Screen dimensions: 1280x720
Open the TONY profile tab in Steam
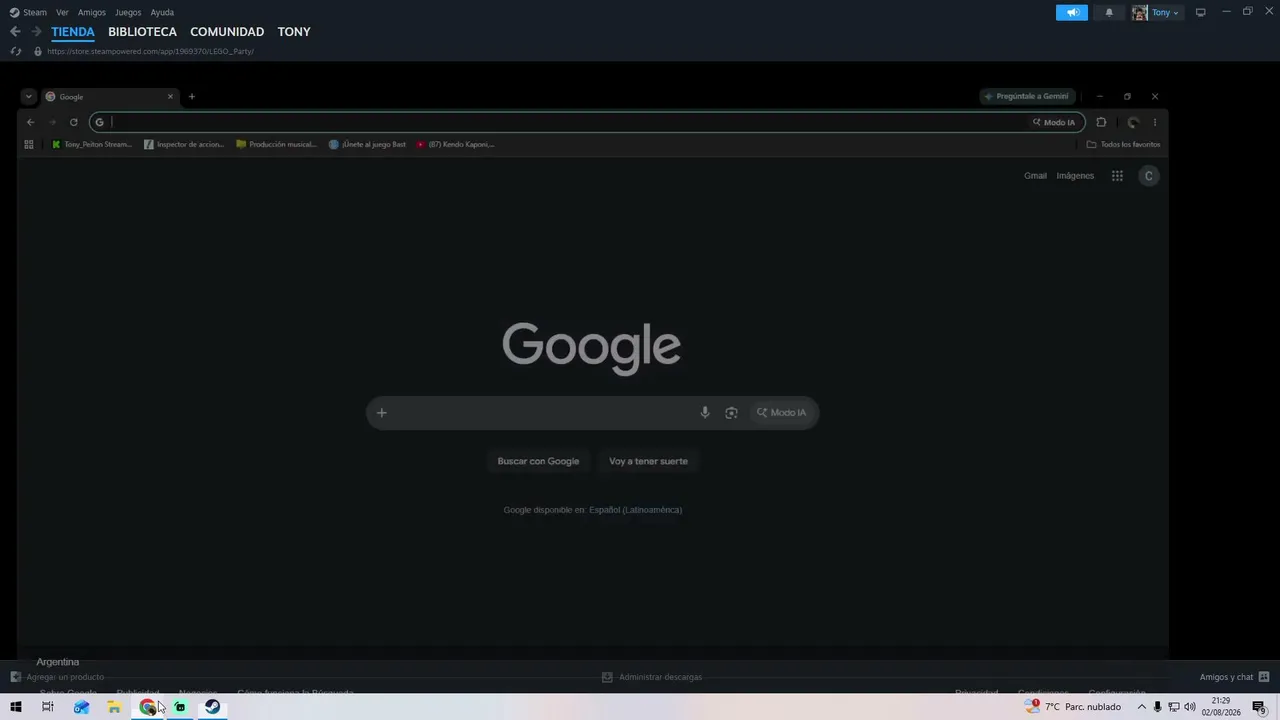pyautogui.click(x=294, y=32)
